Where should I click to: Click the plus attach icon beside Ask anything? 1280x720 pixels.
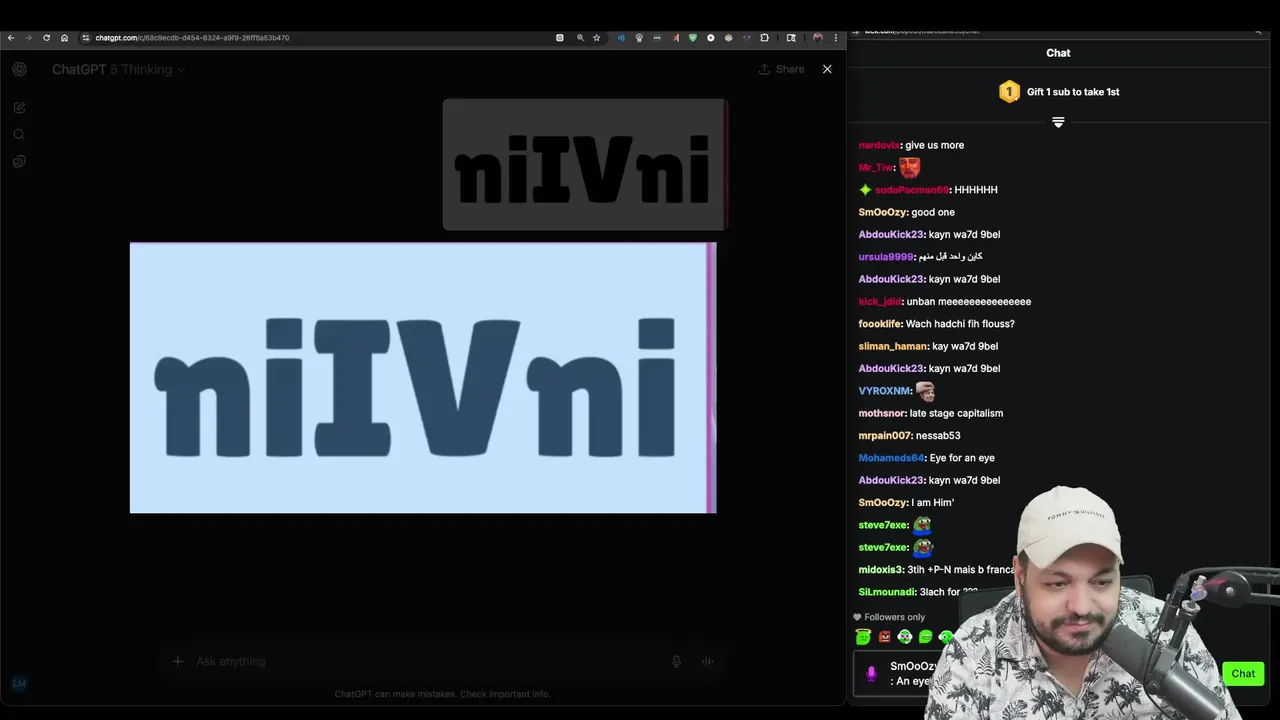coord(177,661)
